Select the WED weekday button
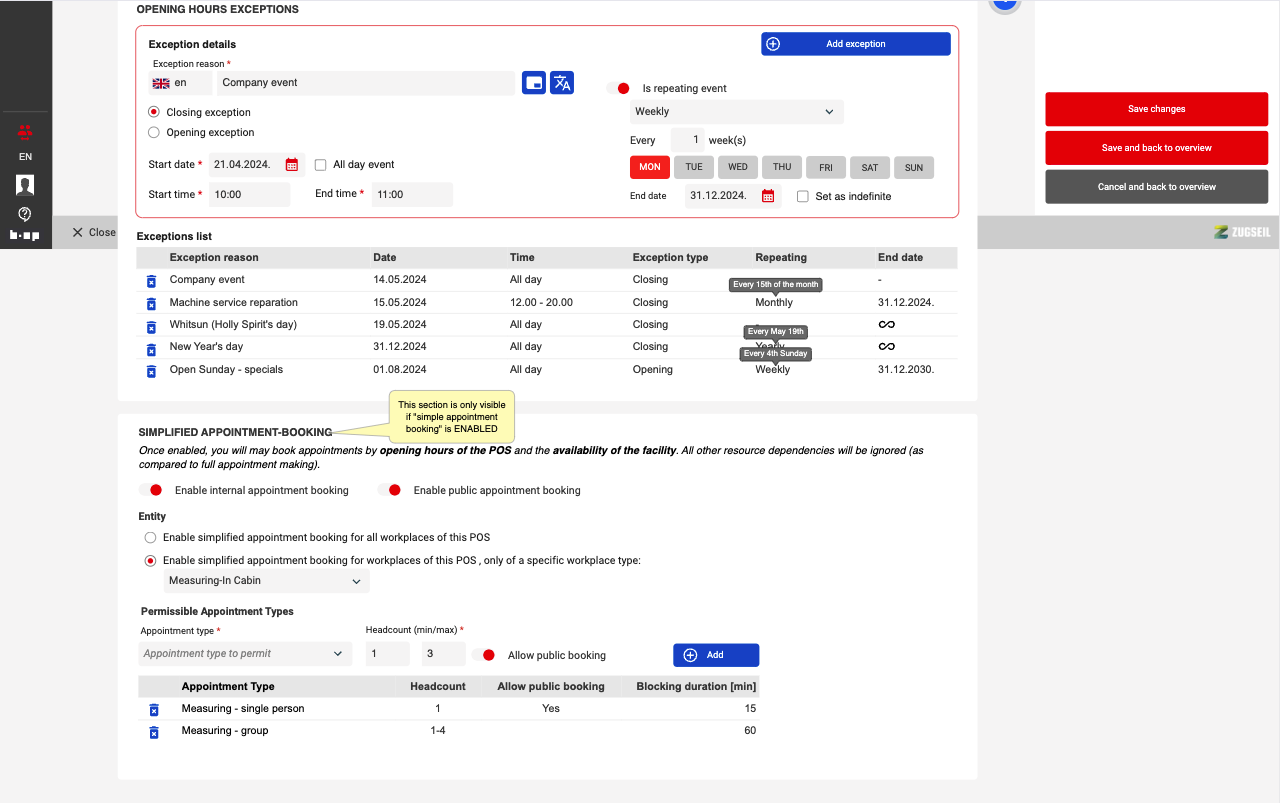 [x=738, y=168]
